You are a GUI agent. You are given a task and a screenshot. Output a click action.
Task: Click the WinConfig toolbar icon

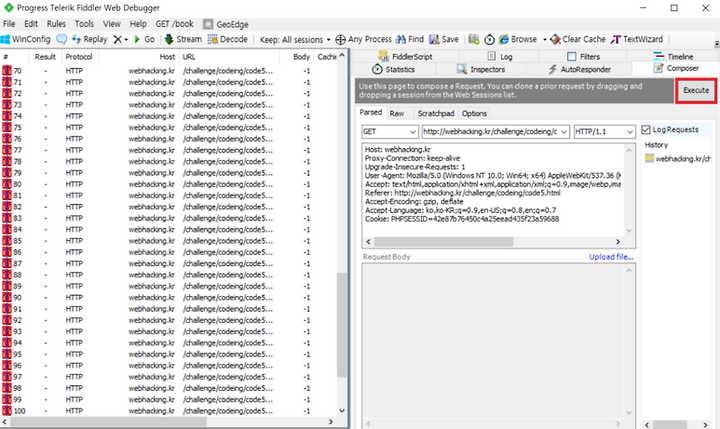5,40
